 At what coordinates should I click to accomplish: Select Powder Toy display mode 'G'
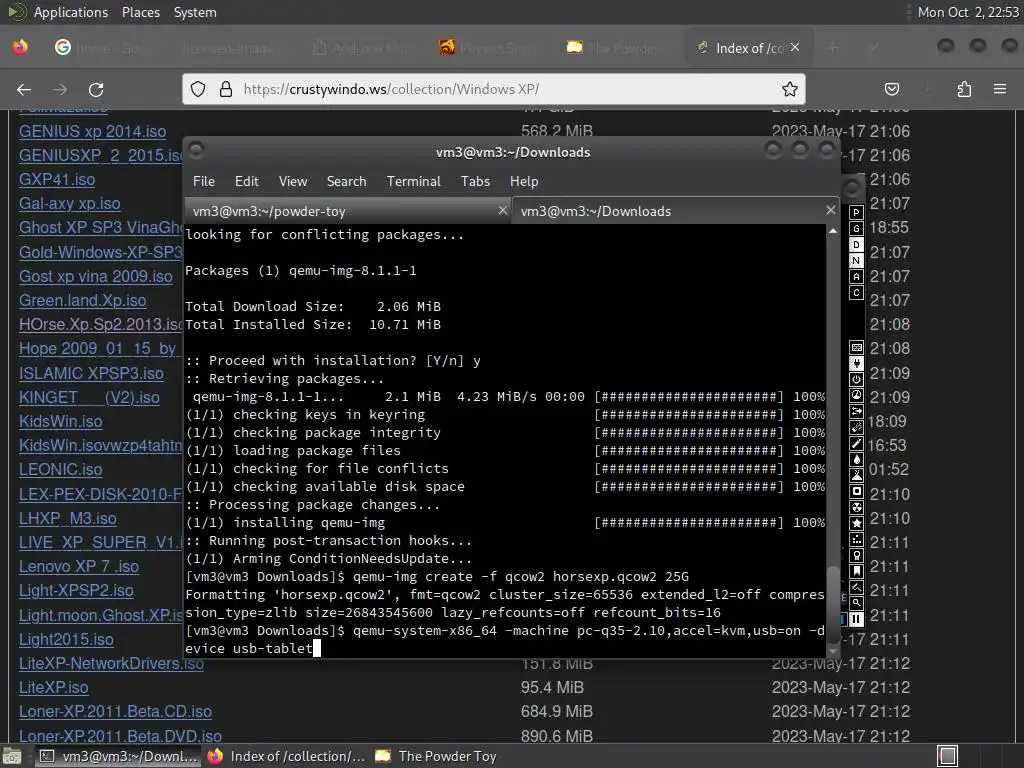(x=856, y=229)
